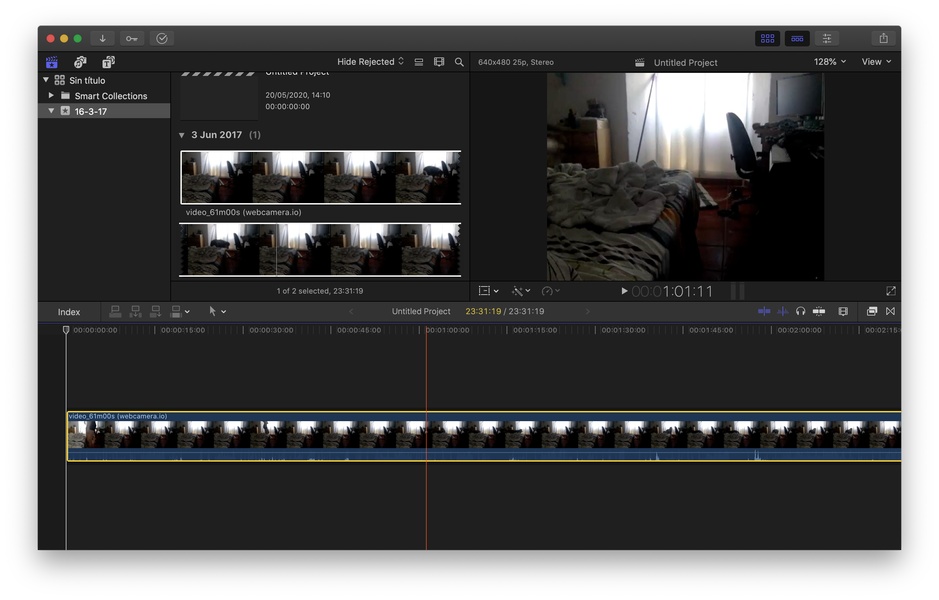939x600 pixels.
Task: Toggle the Inspector panel
Action: click(826, 38)
